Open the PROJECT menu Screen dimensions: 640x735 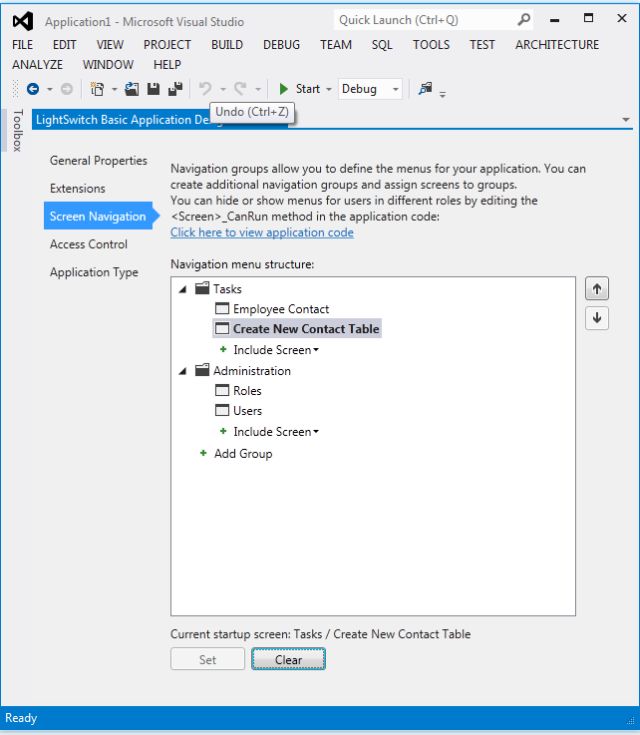pos(167,45)
